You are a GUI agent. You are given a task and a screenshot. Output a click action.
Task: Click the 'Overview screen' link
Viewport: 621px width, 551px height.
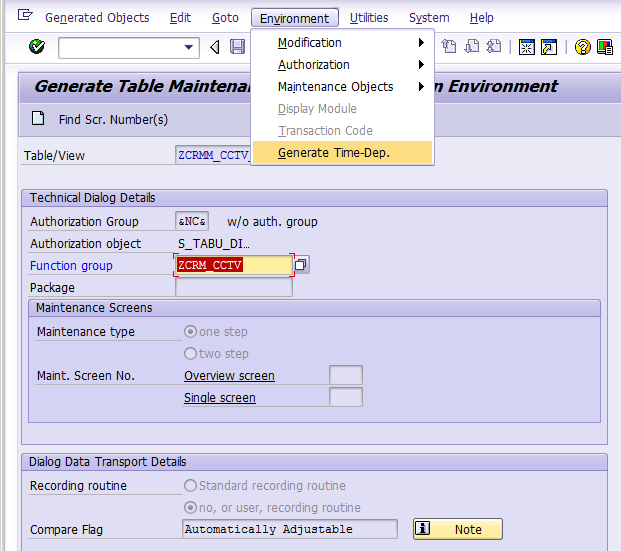pyautogui.click(x=229, y=376)
